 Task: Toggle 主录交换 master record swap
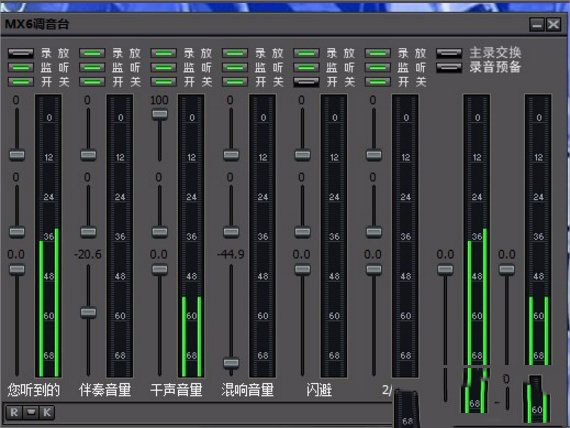pos(449,53)
